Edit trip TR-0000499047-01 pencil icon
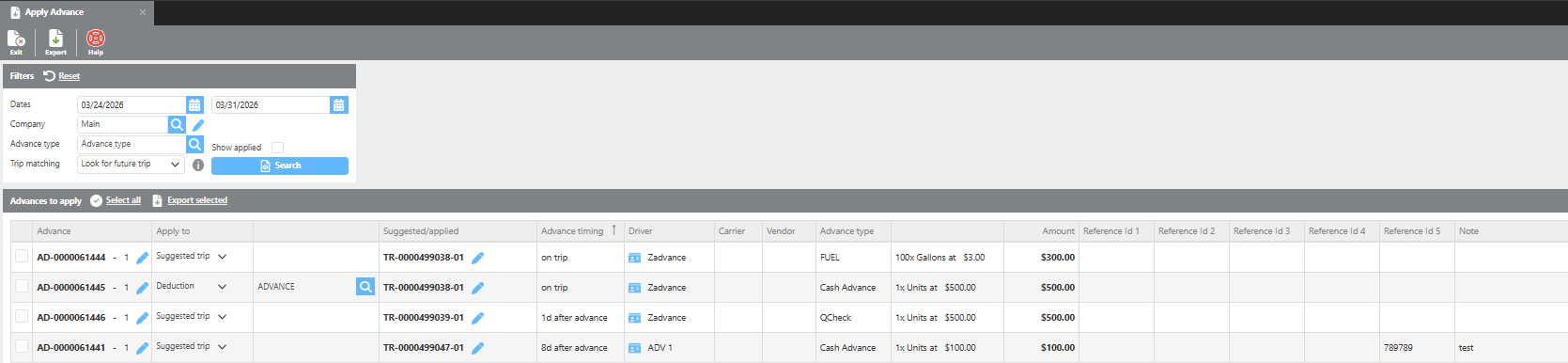Viewport: 1568px width, 363px height. click(x=477, y=348)
